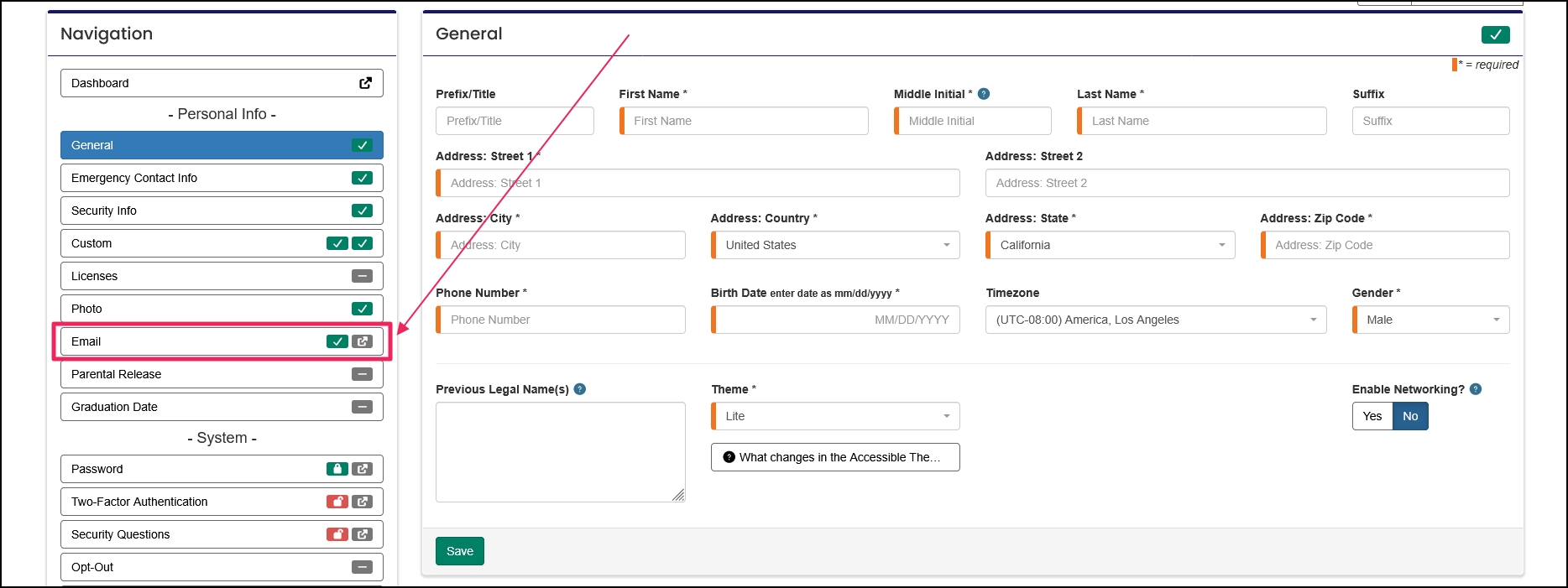The width and height of the screenshot is (1568, 588).
Task: Open the Timezone dropdown
Action: click(x=1156, y=320)
